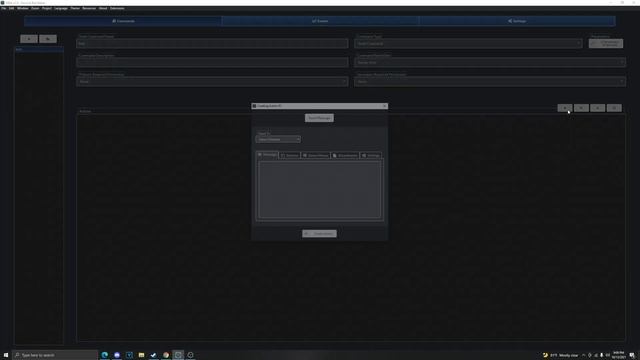Open the Windows Start menu
This screenshot has width=640, height=360.
point(6,355)
